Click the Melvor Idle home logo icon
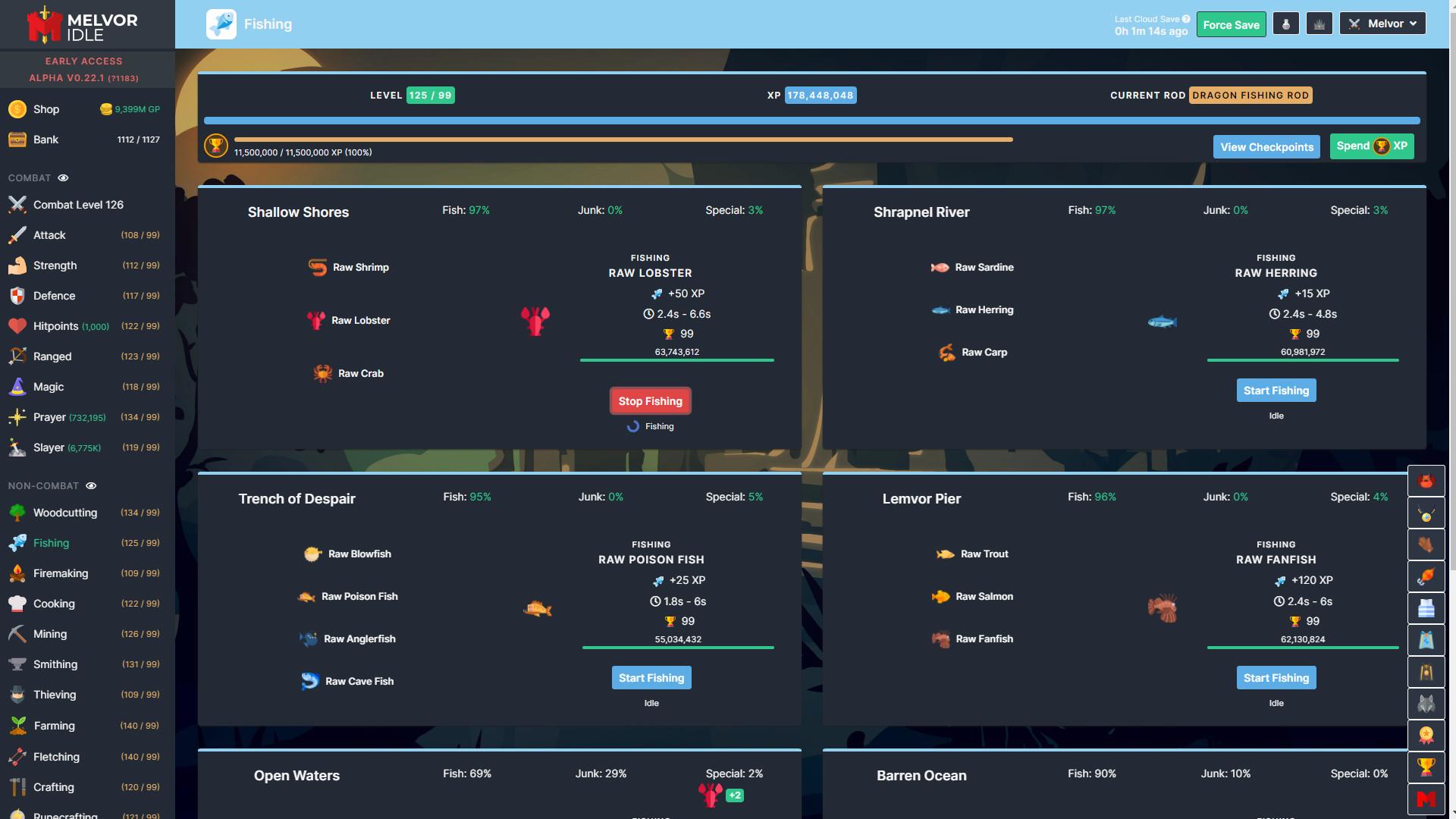 coord(40,24)
